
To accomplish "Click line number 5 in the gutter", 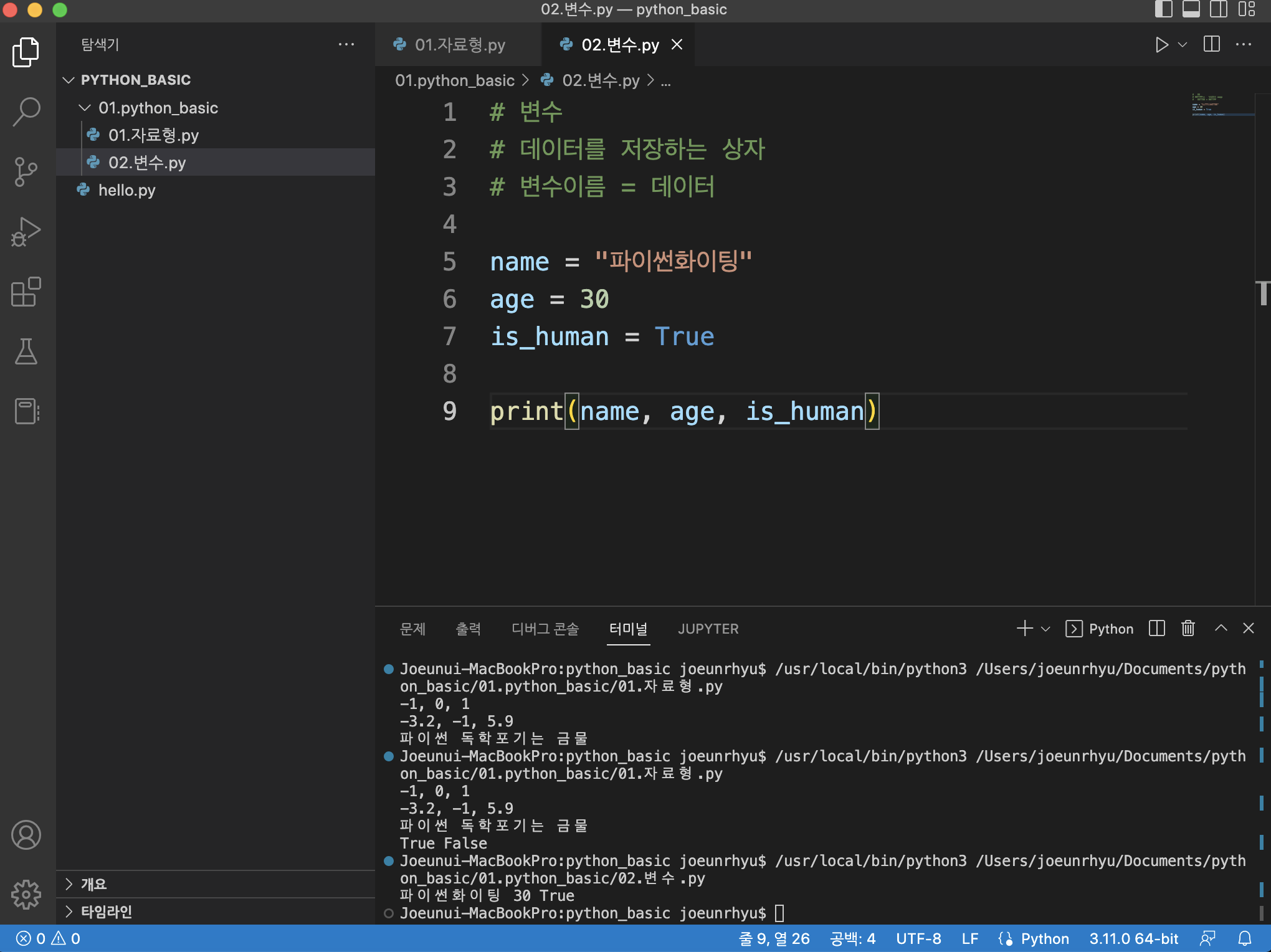I will [450, 262].
